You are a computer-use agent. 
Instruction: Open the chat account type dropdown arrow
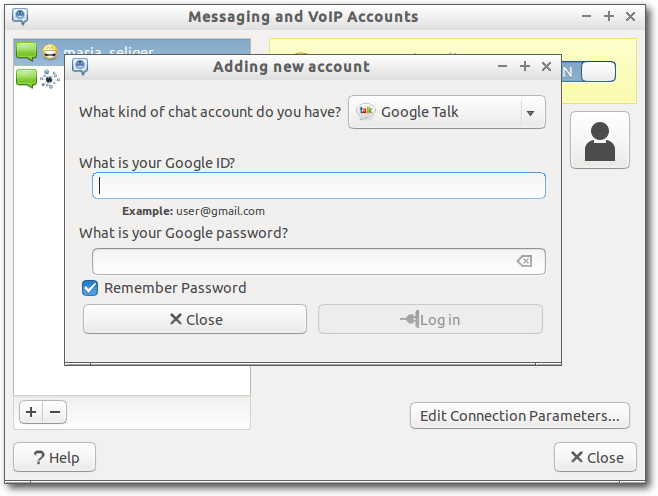click(x=530, y=113)
